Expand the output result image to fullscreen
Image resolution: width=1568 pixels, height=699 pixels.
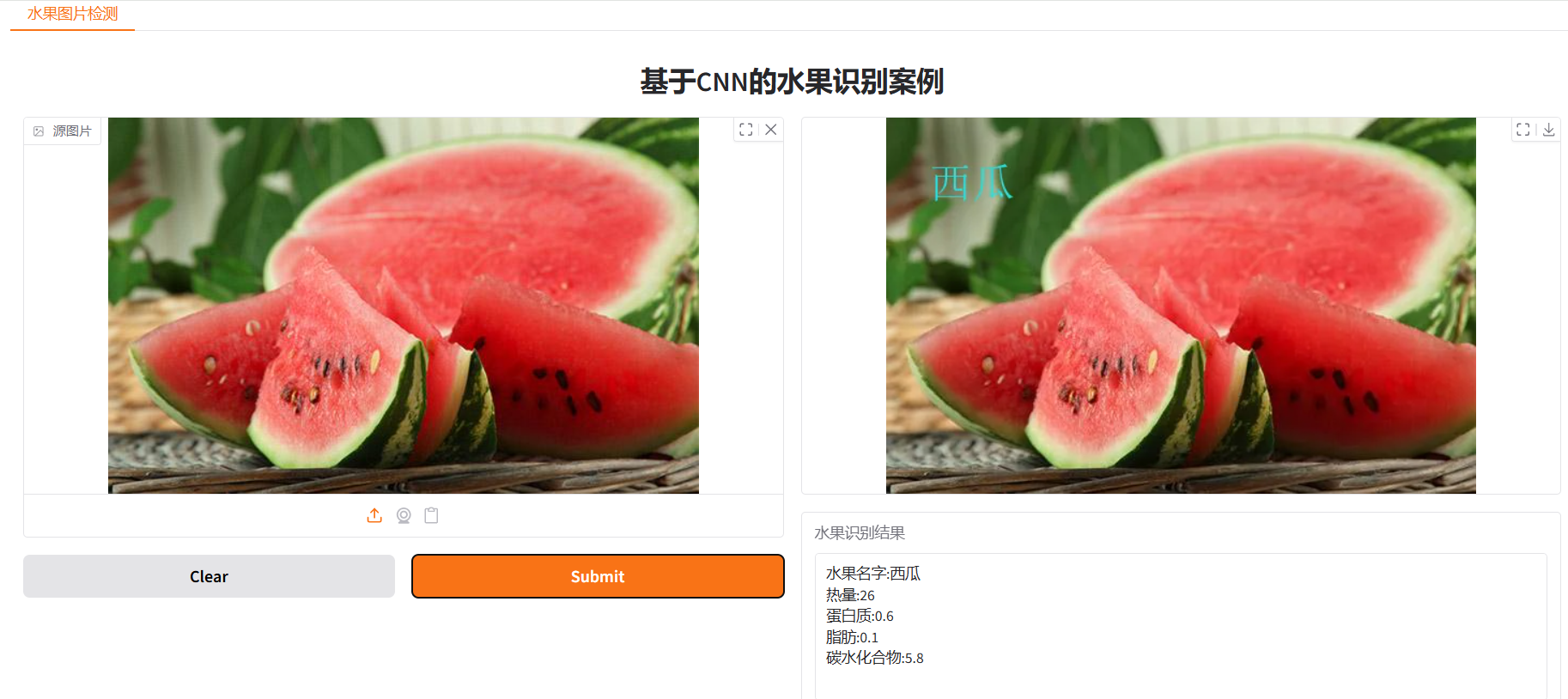[x=1523, y=130]
